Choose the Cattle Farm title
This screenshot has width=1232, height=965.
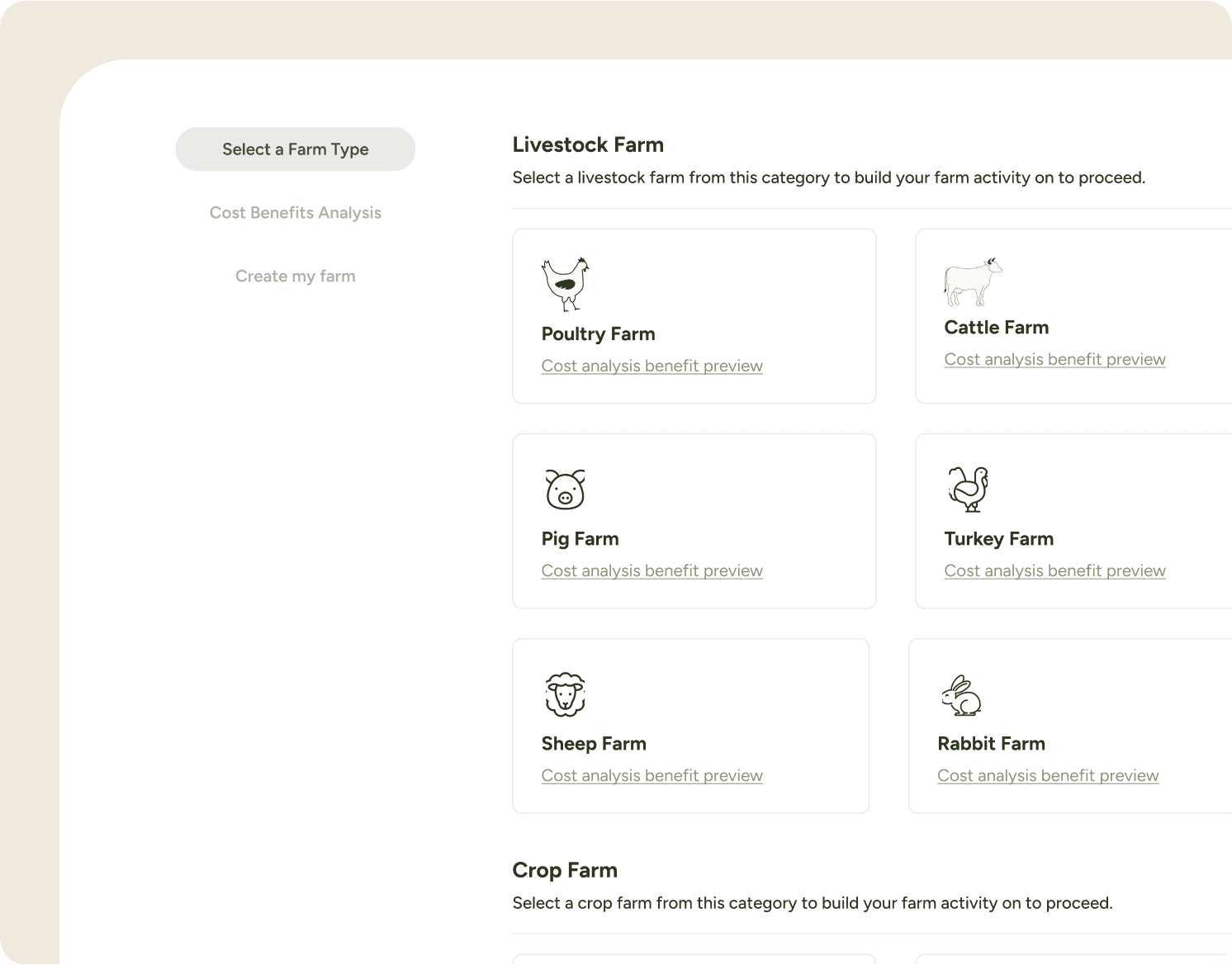pos(997,328)
